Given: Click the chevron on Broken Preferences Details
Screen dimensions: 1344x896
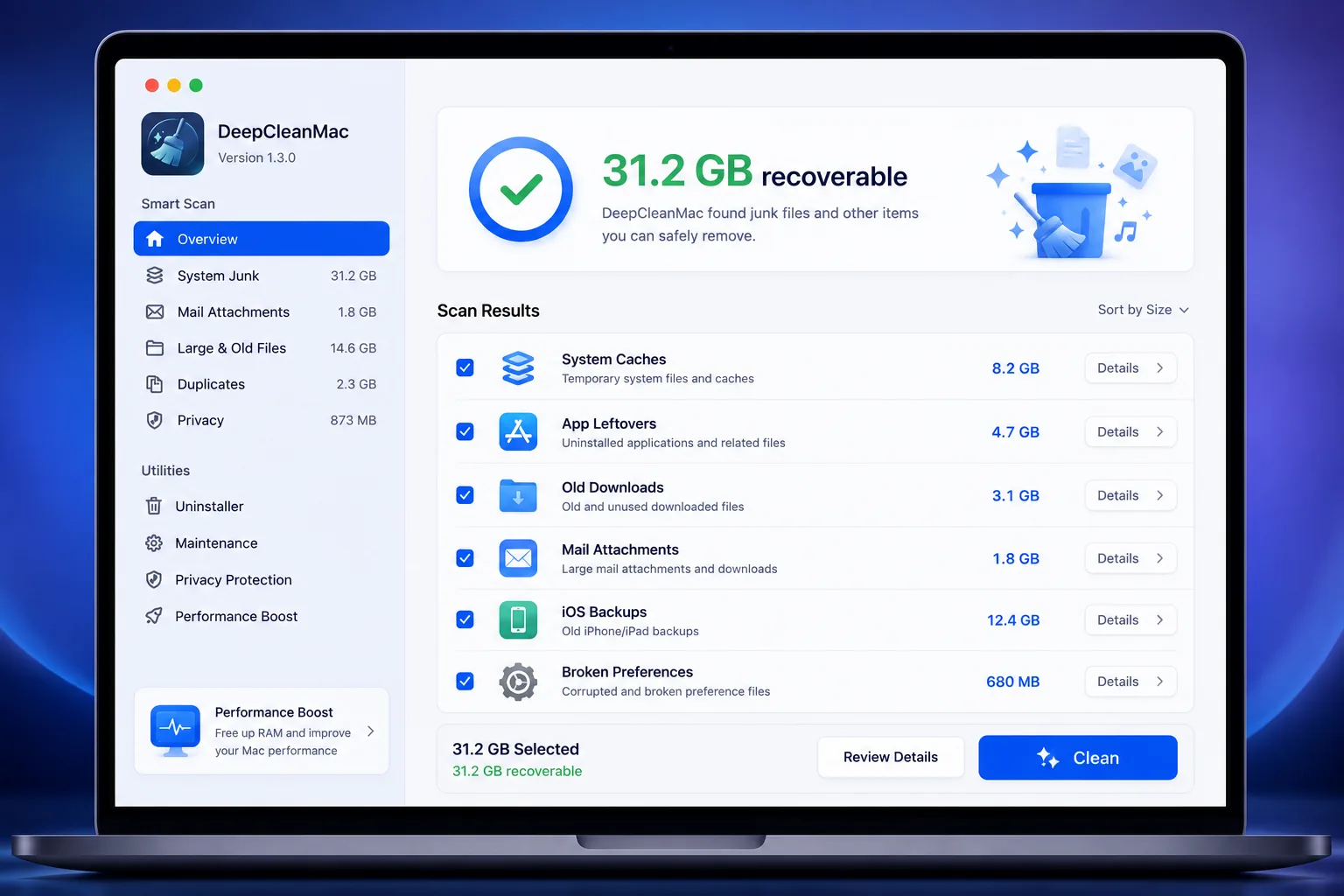Looking at the screenshot, I should click(1160, 682).
